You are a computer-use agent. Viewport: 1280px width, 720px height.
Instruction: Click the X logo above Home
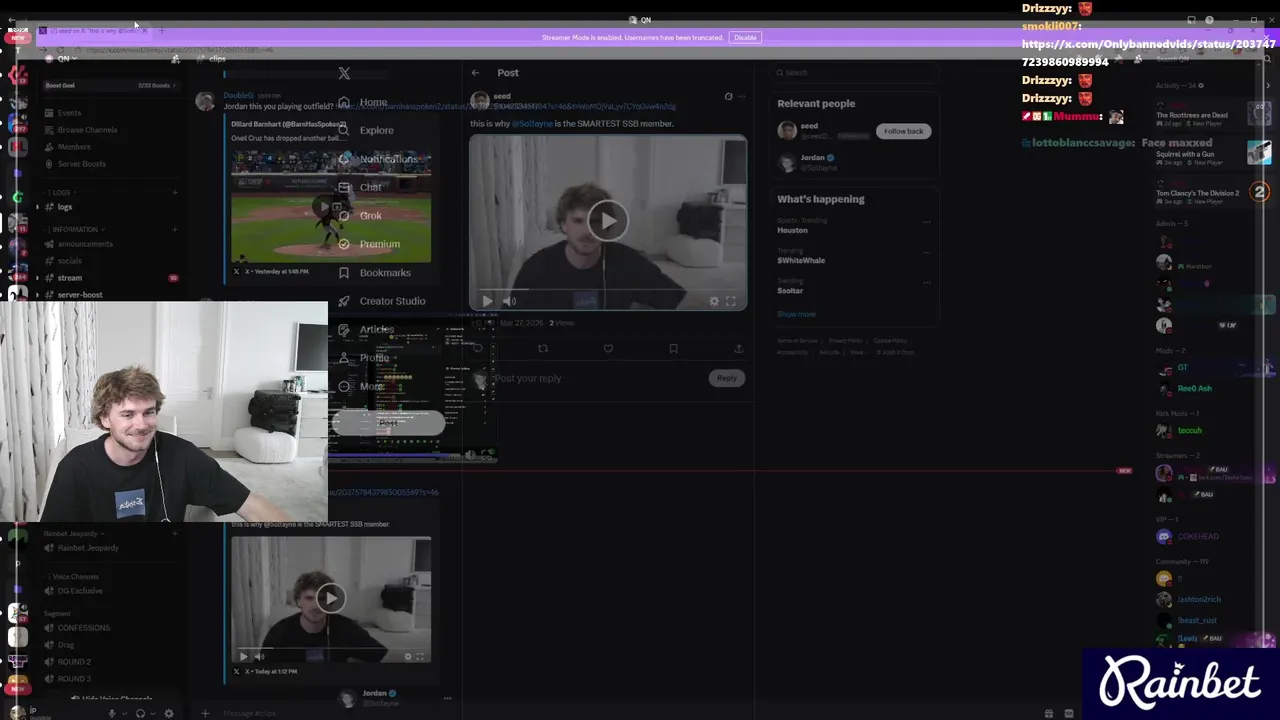[344, 73]
